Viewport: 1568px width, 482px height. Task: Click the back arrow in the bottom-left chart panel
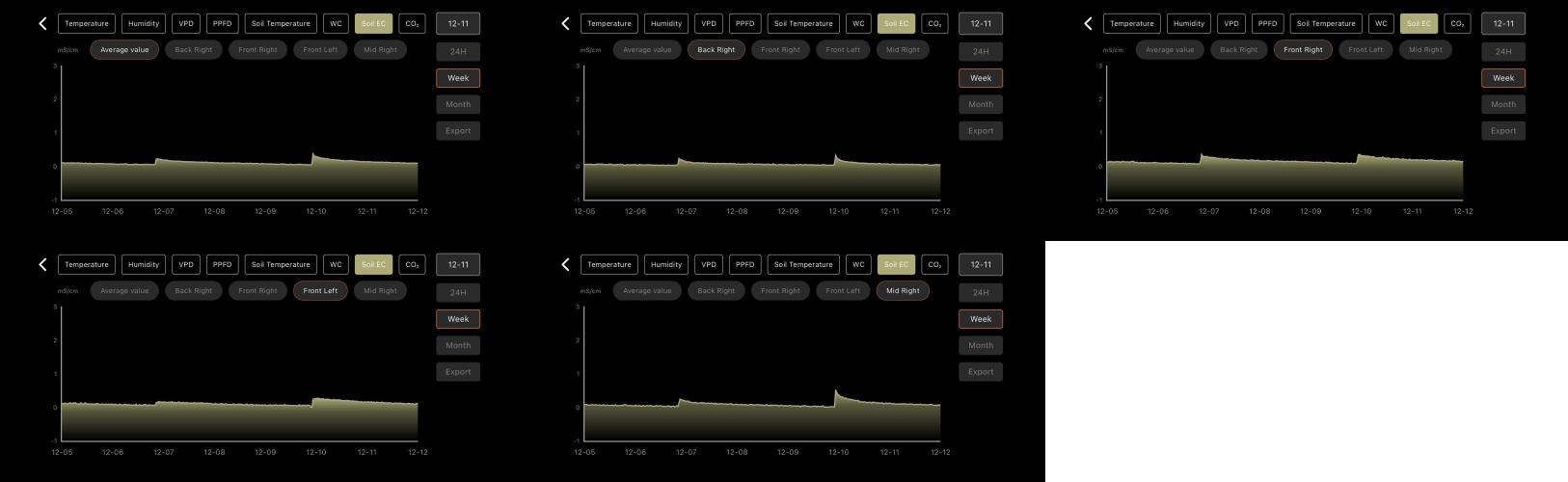click(x=42, y=265)
